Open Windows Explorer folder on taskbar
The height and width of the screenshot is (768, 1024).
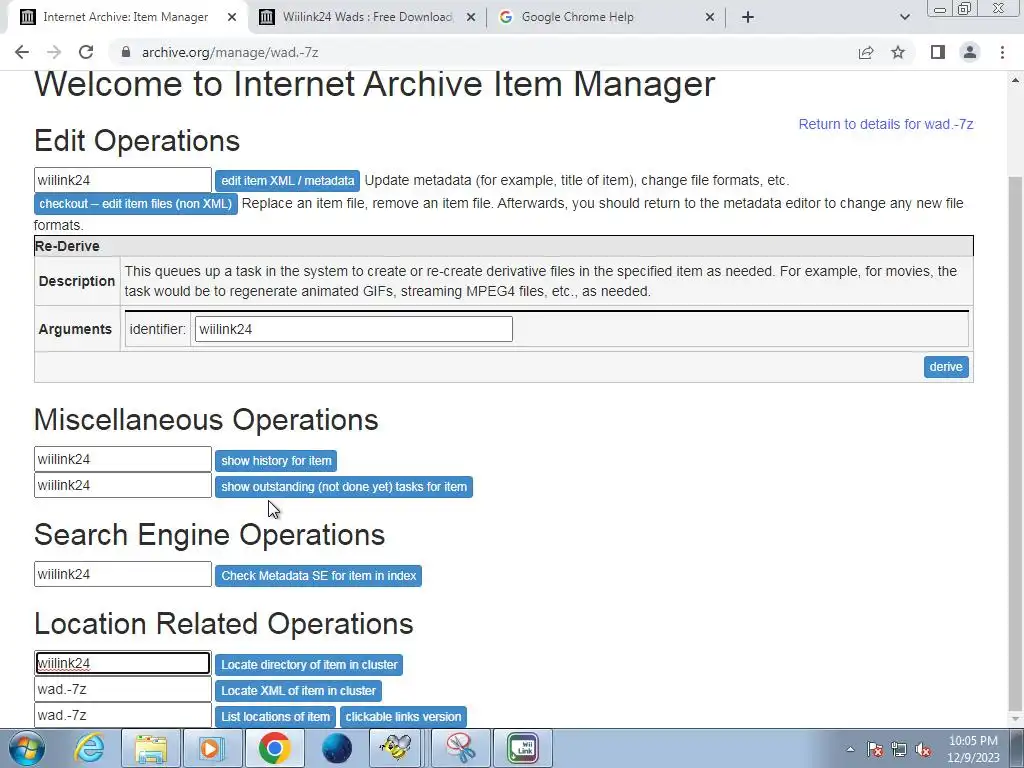tap(151, 748)
